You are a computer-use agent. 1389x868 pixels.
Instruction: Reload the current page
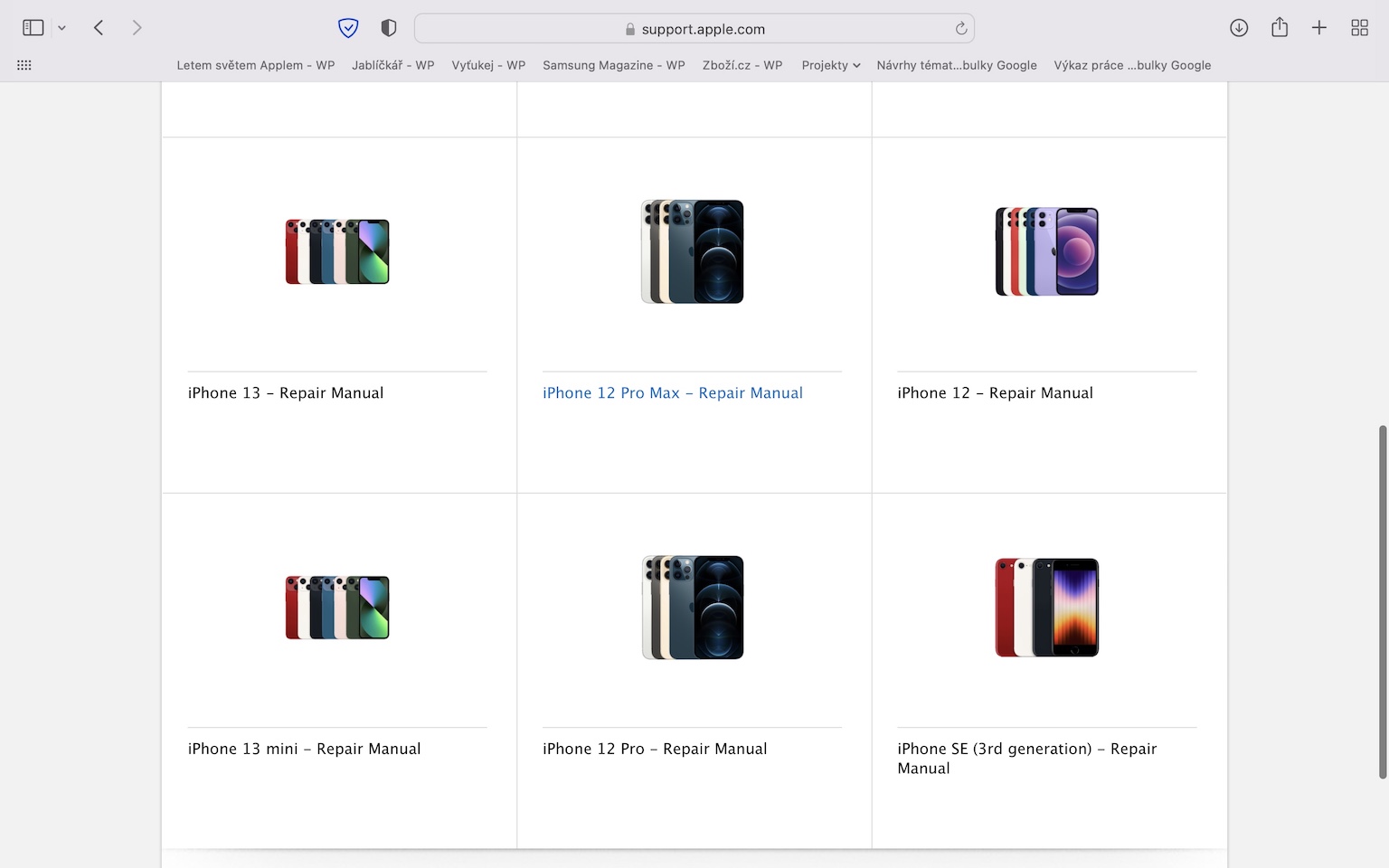(x=961, y=28)
